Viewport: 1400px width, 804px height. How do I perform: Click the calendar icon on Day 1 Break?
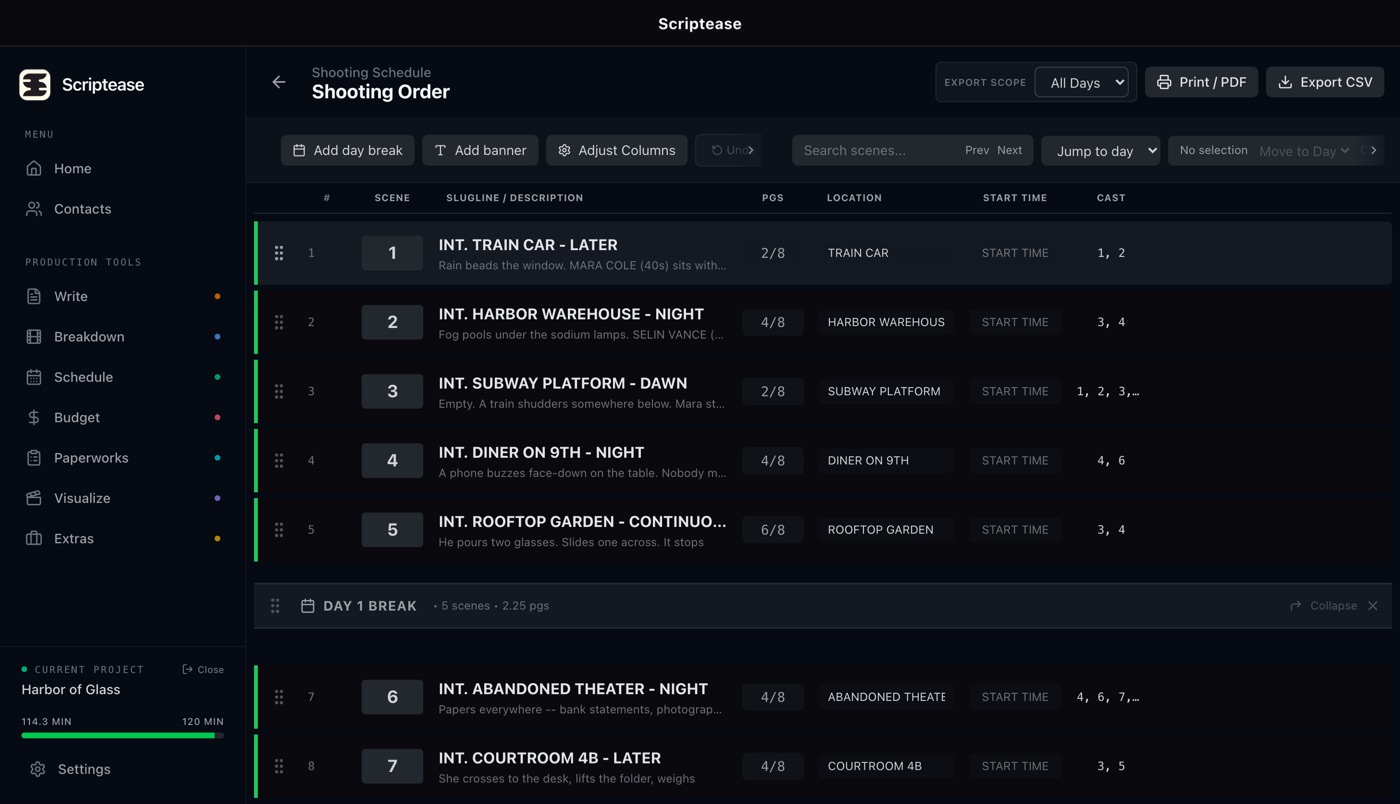pyautogui.click(x=308, y=606)
